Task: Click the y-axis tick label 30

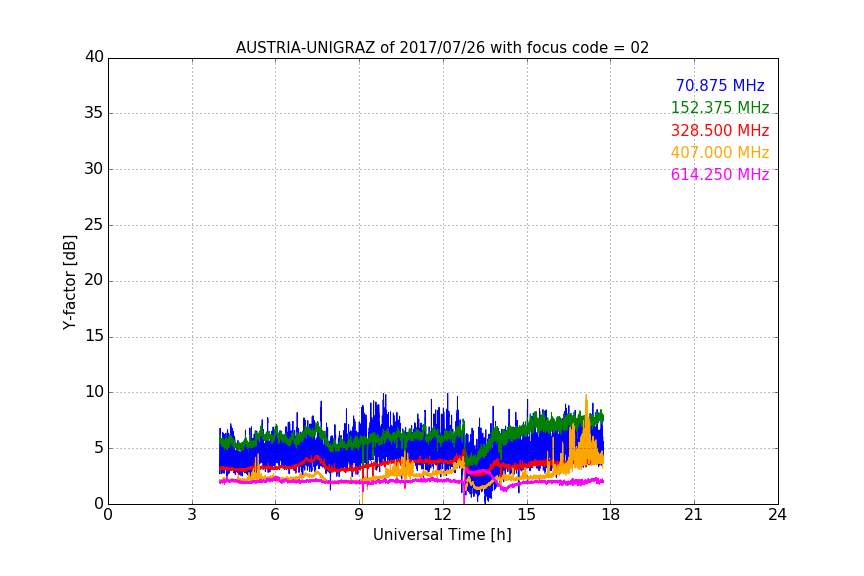Action: tap(94, 169)
